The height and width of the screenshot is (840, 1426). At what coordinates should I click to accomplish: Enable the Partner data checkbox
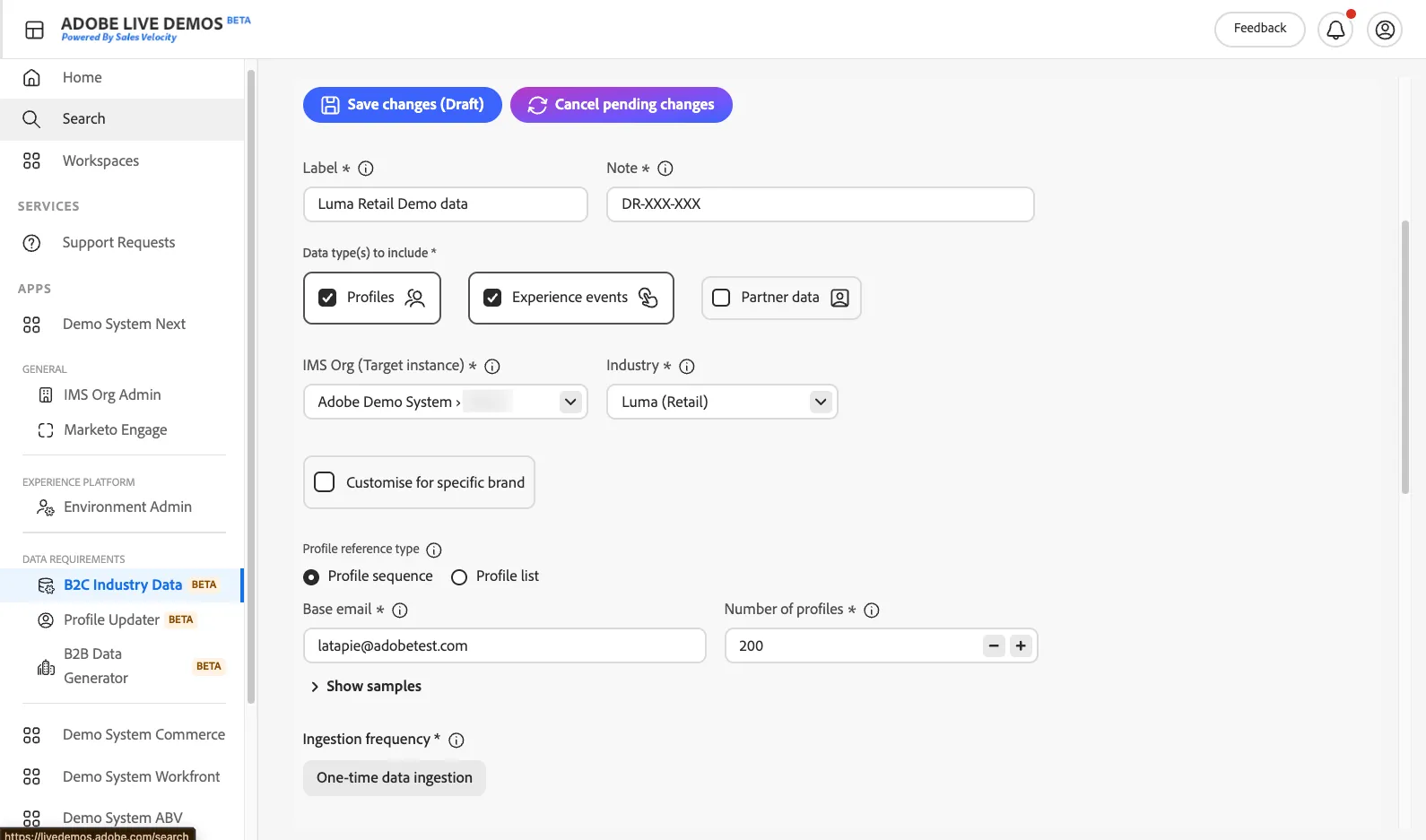721,298
